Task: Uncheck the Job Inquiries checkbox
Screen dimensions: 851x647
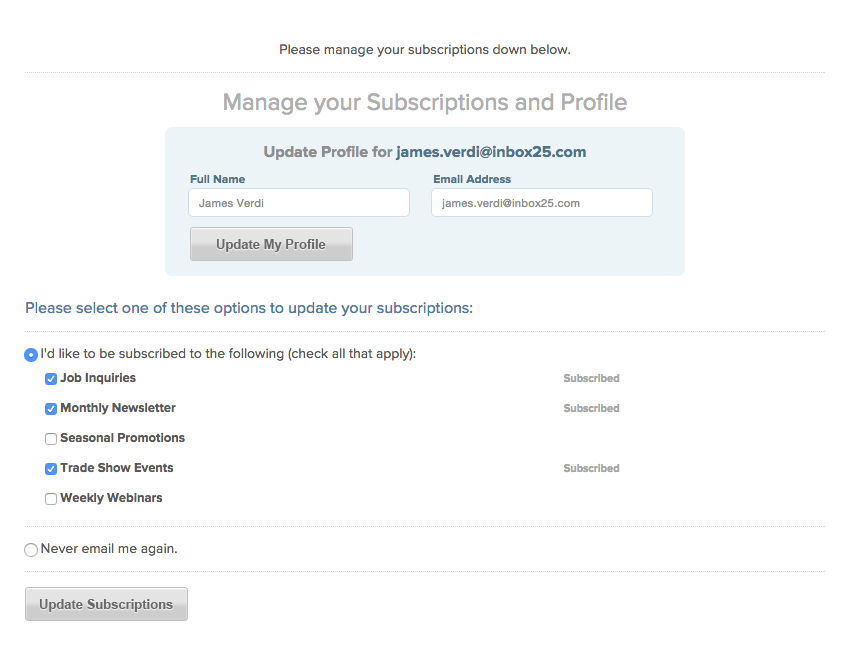Action: [50, 379]
